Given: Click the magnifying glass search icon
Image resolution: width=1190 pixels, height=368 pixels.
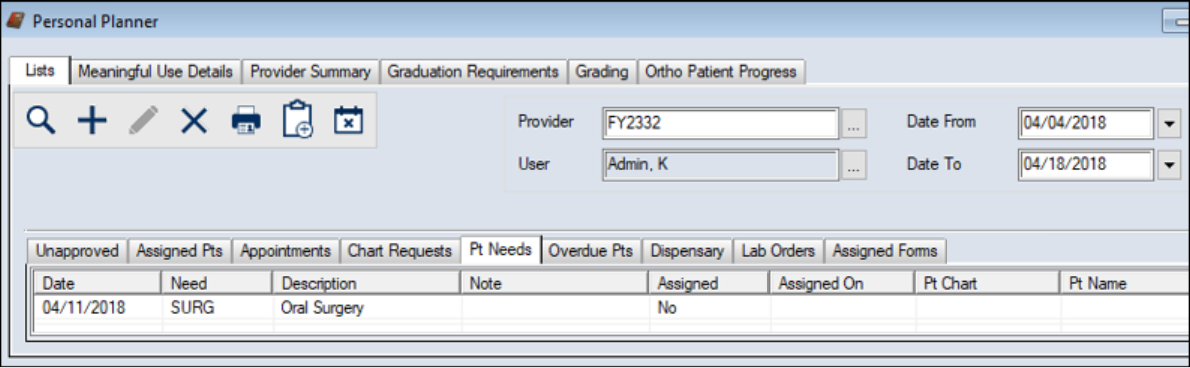Looking at the screenshot, I should [40, 121].
